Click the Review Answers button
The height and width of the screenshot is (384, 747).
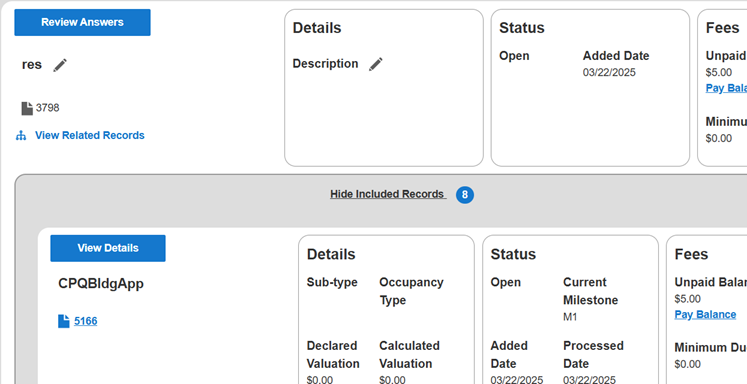(82, 22)
